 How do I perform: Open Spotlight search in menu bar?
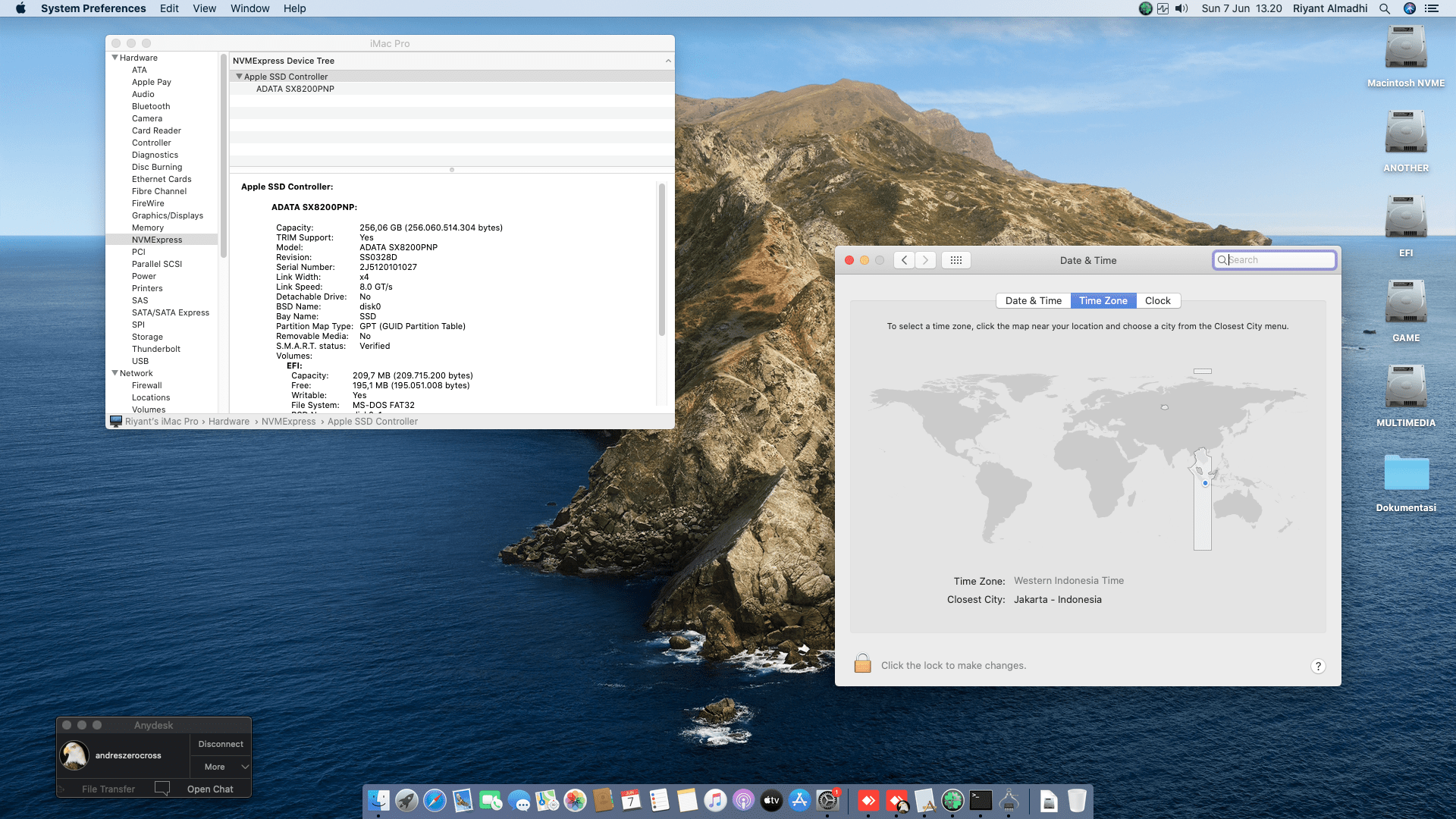pyautogui.click(x=1385, y=8)
